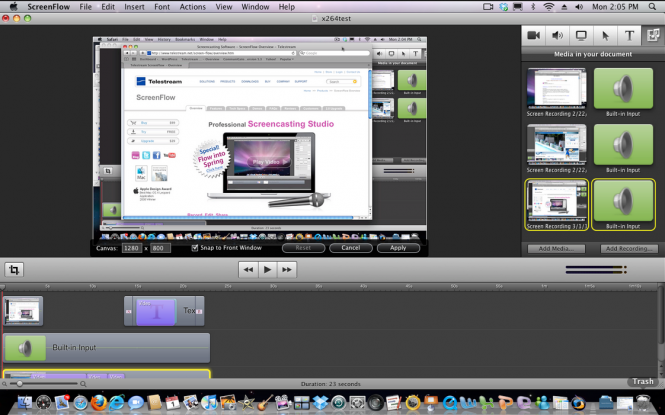Select the Built-in Input audio clip

click(x=106, y=348)
